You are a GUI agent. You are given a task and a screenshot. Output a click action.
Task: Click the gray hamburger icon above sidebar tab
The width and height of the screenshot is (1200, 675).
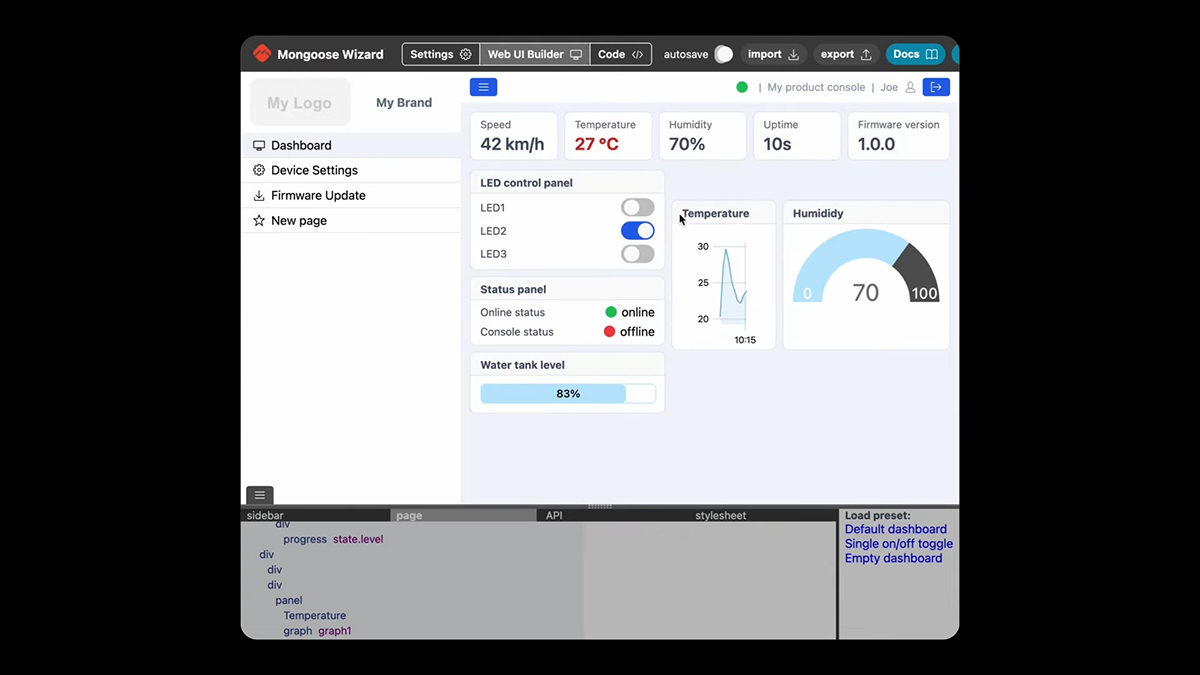(259, 495)
